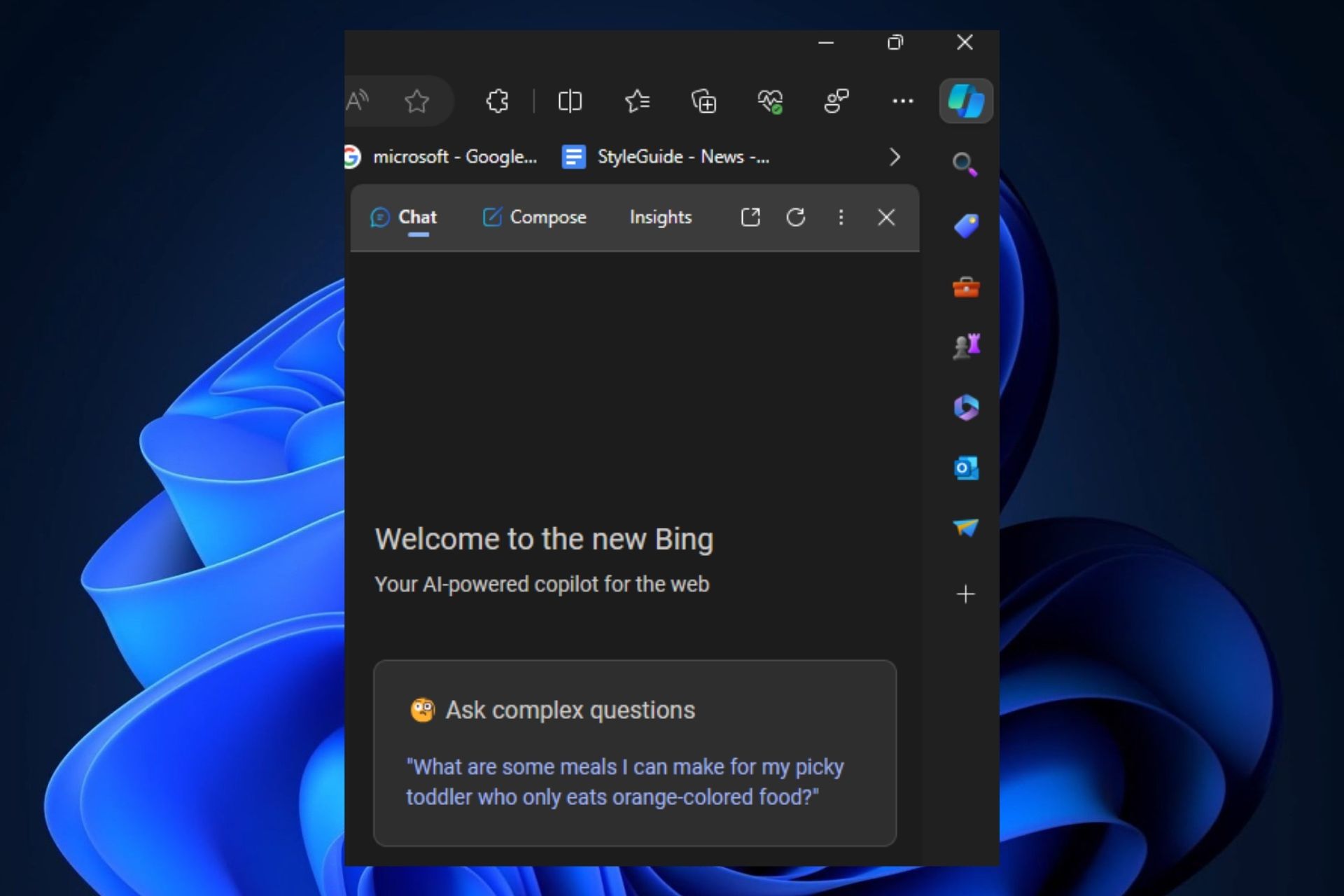Open Settings and more ellipsis
The image size is (1344, 896).
point(903,101)
